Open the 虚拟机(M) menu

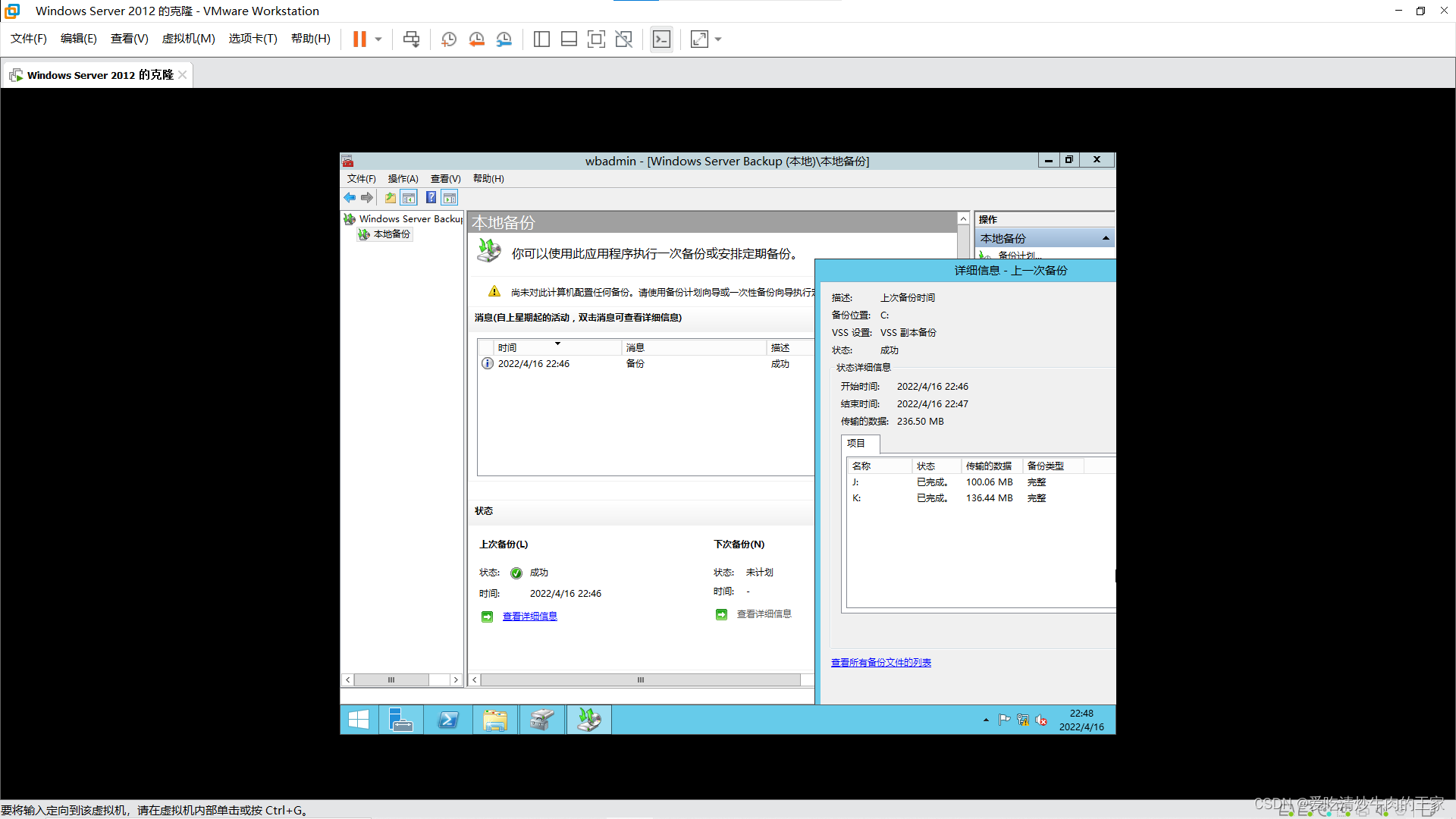click(188, 39)
